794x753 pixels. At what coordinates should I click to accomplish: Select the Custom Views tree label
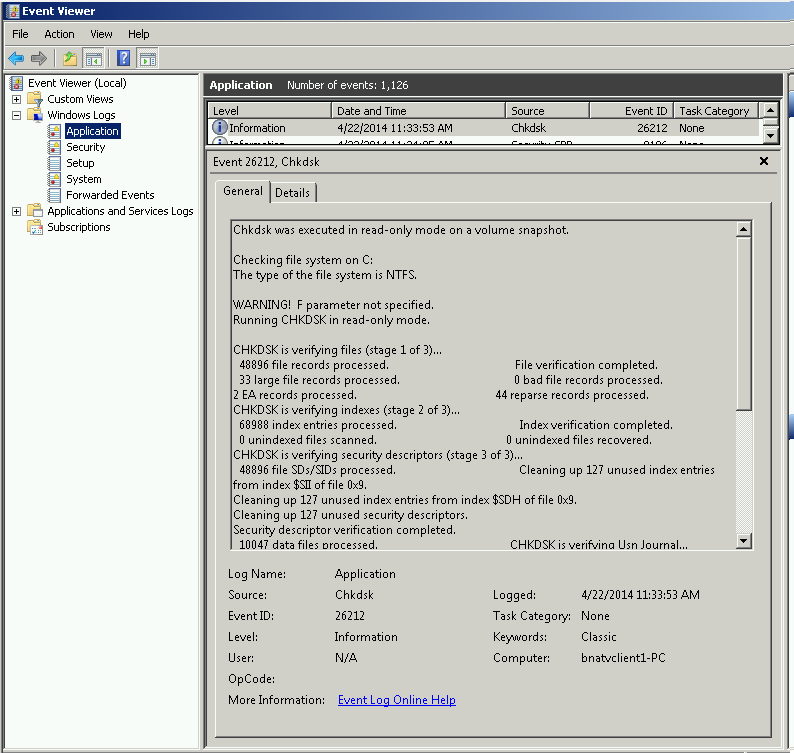coord(80,99)
